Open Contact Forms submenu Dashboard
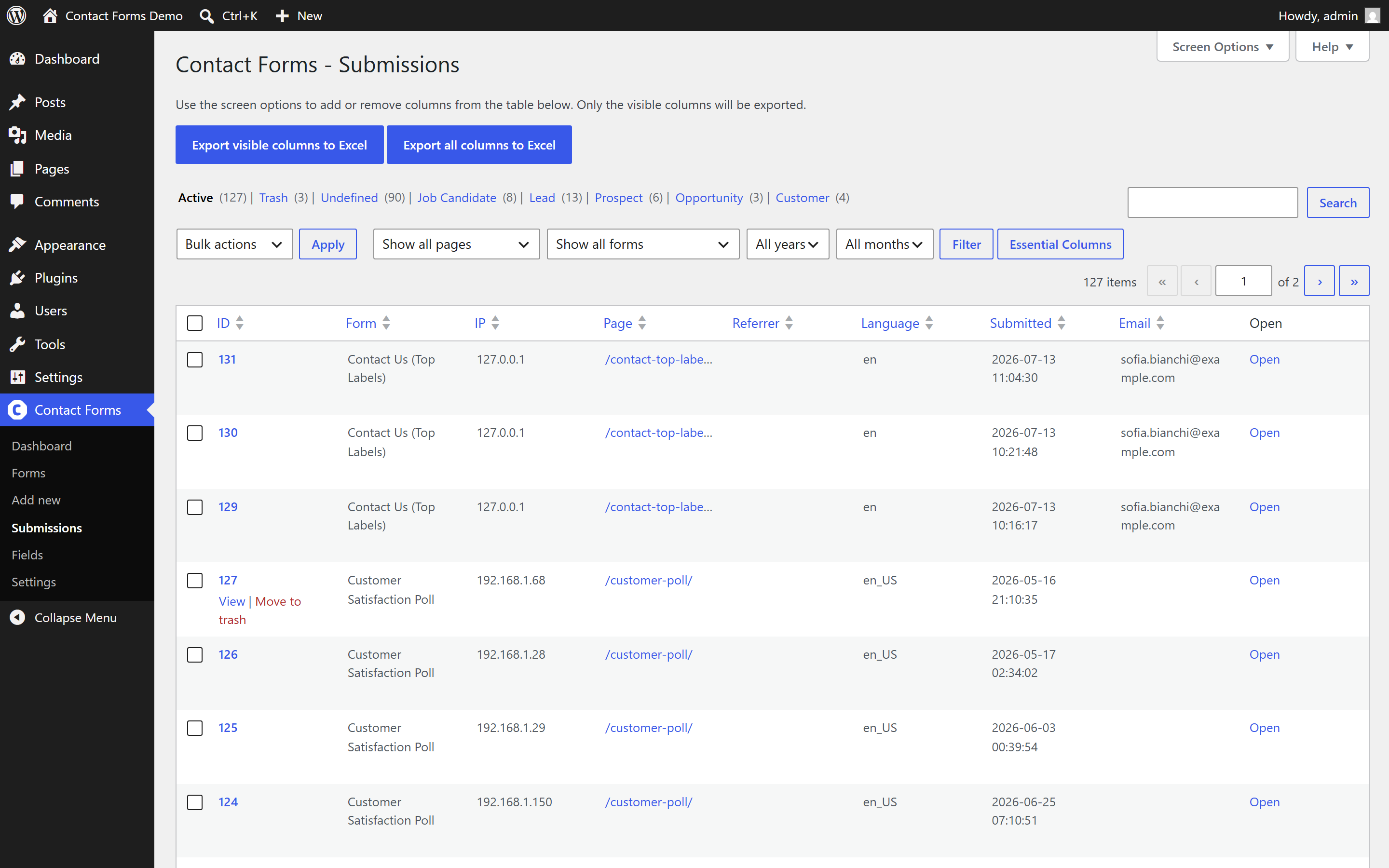 click(x=41, y=446)
